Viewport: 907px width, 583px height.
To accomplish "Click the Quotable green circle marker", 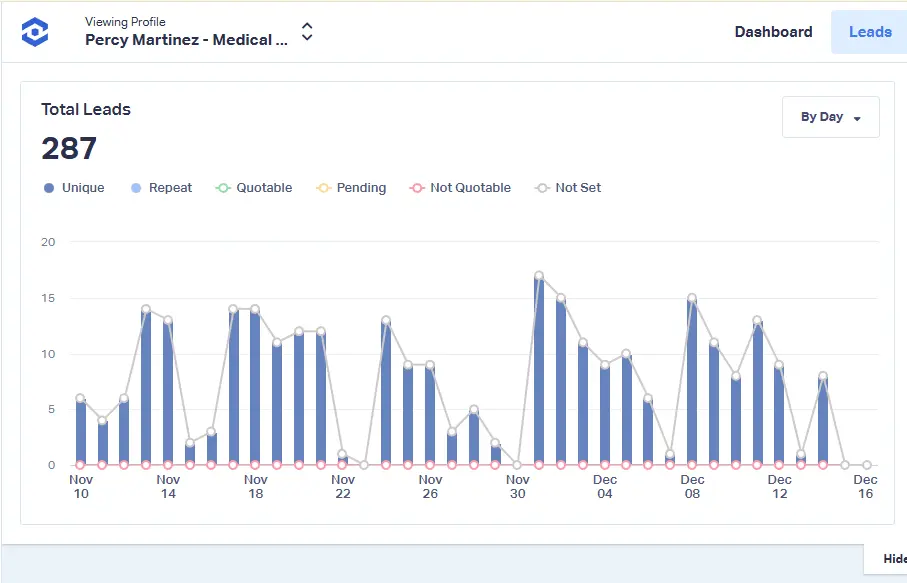I will (x=224, y=188).
